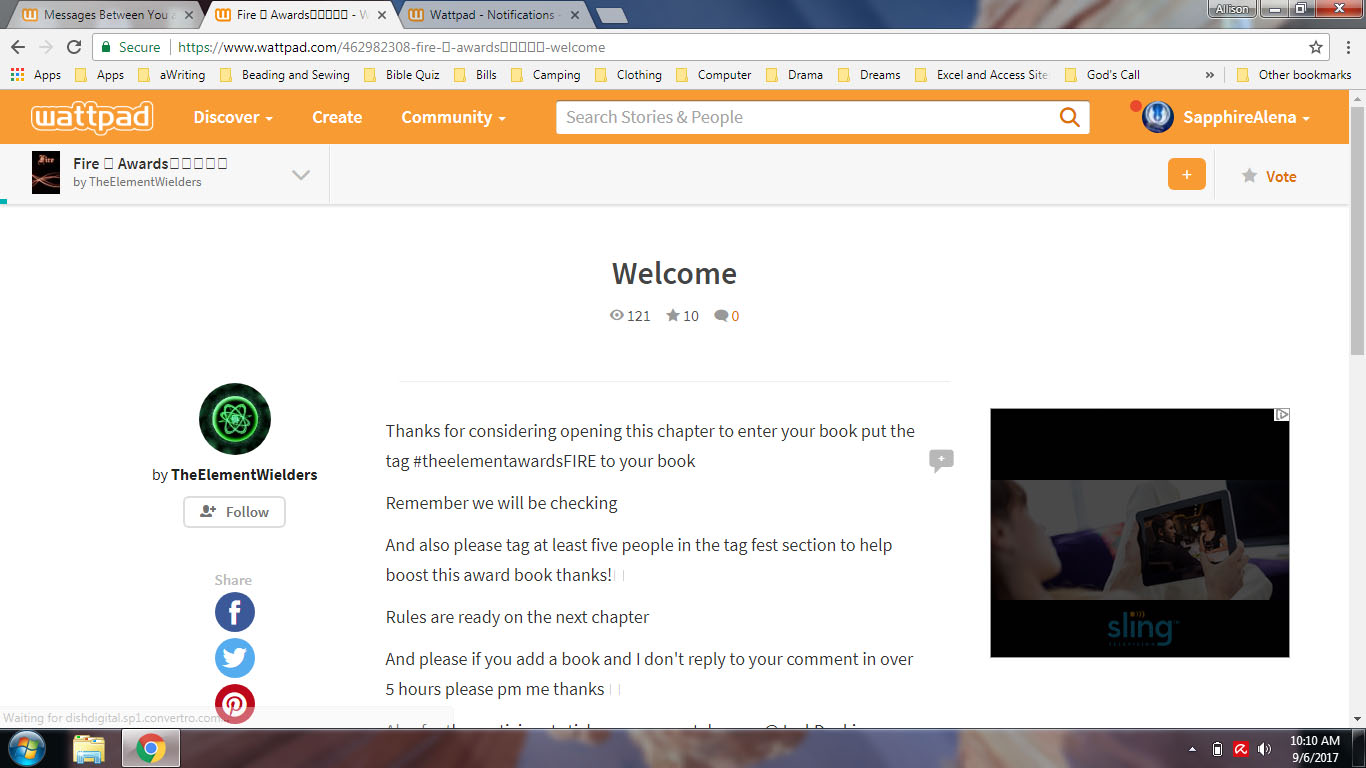Click the AdChoices icon on ad
1366x768 pixels.
[1281, 415]
